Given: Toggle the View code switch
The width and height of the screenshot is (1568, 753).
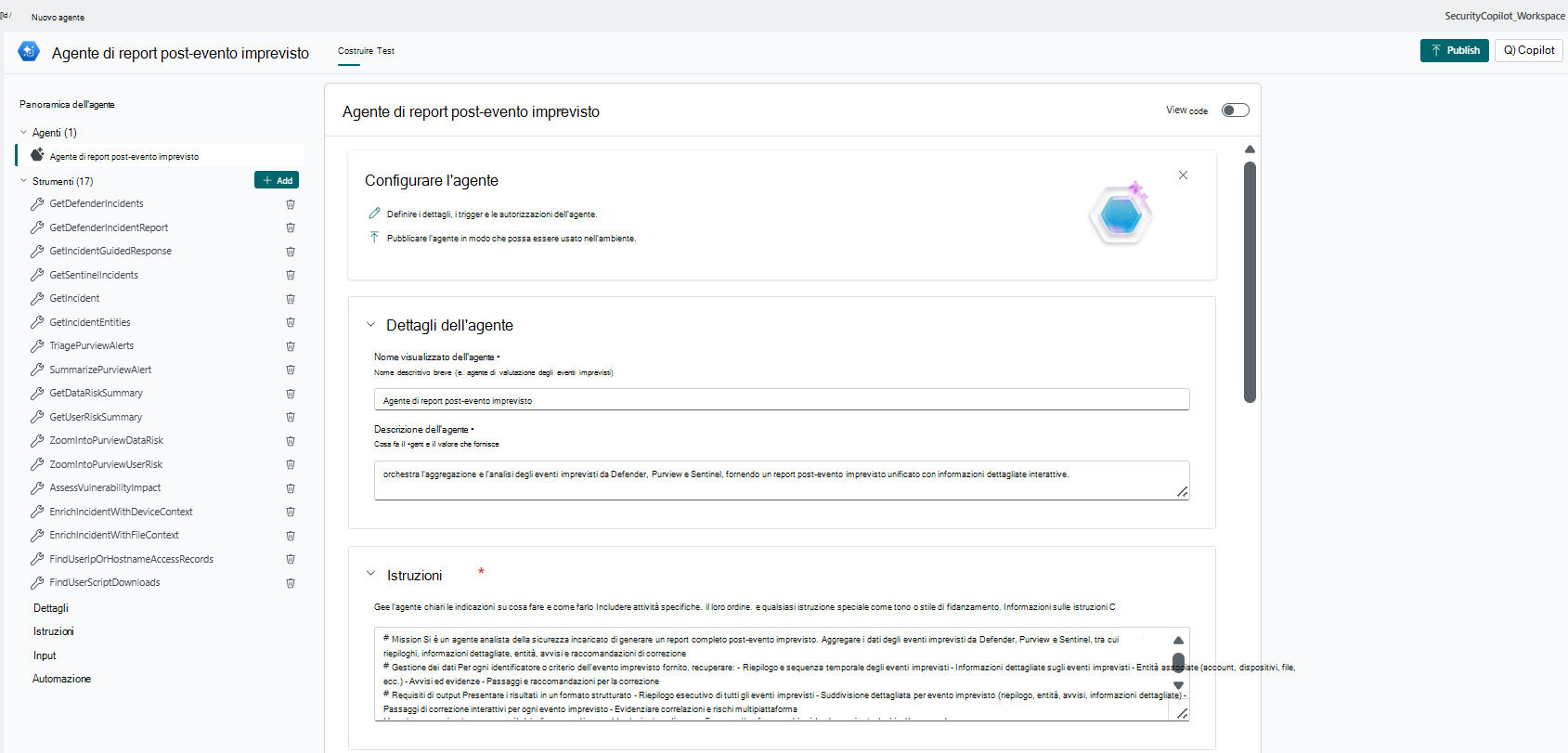Looking at the screenshot, I should pos(1235,110).
